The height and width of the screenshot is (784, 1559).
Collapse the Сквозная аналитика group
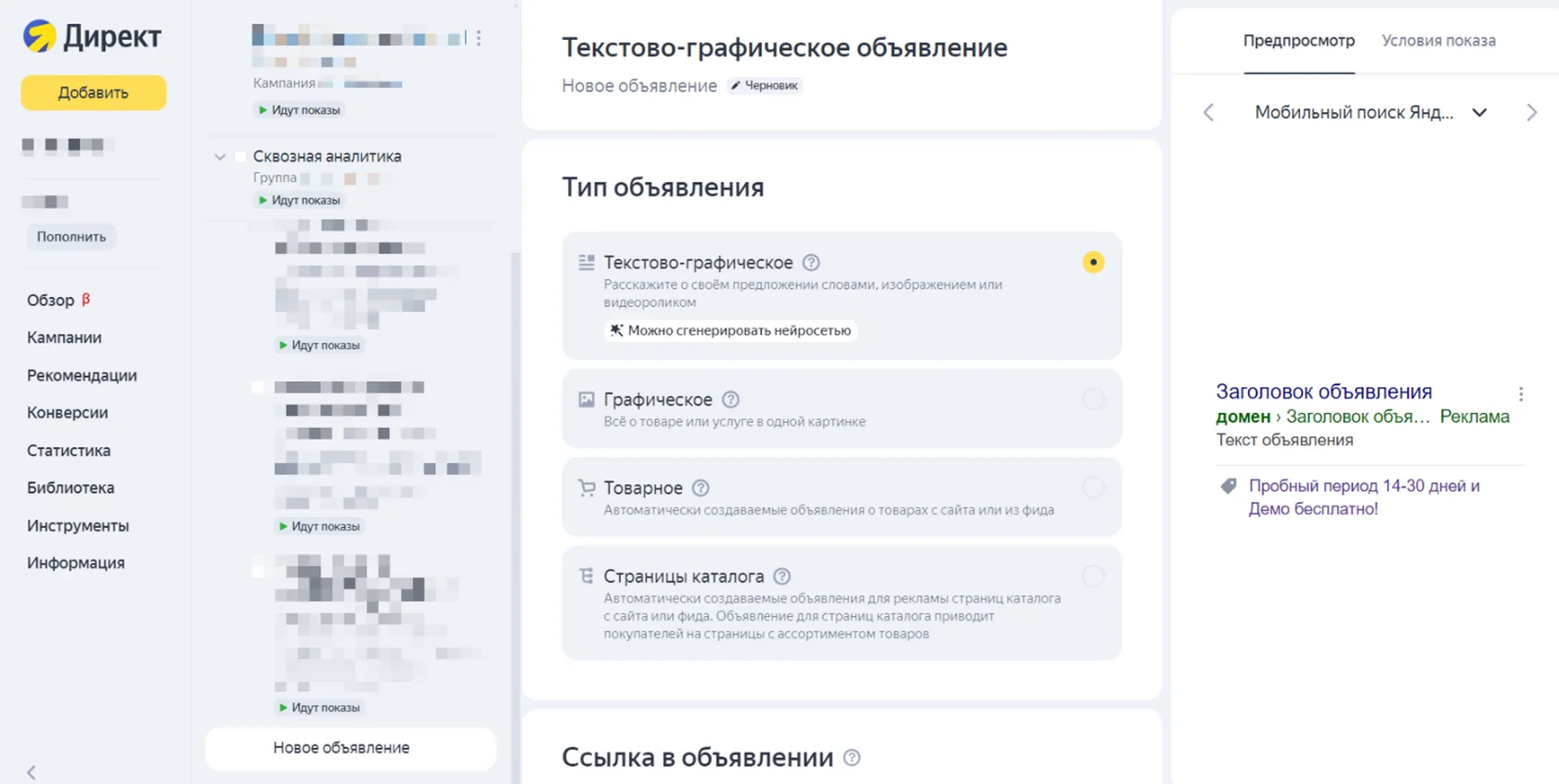220,157
